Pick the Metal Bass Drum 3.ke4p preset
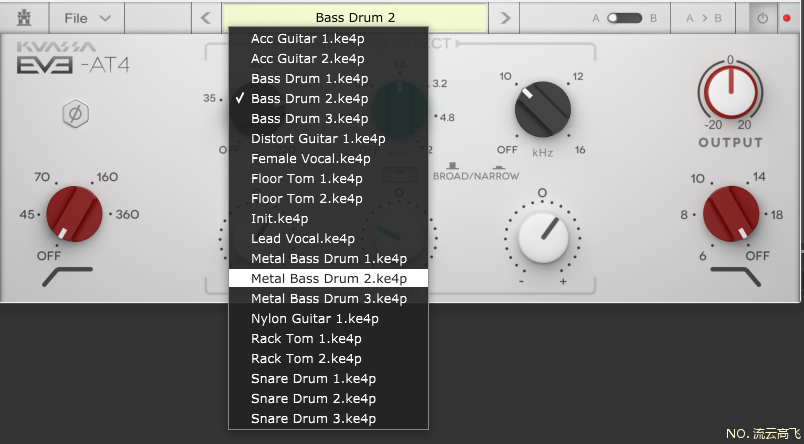 [328, 298]
